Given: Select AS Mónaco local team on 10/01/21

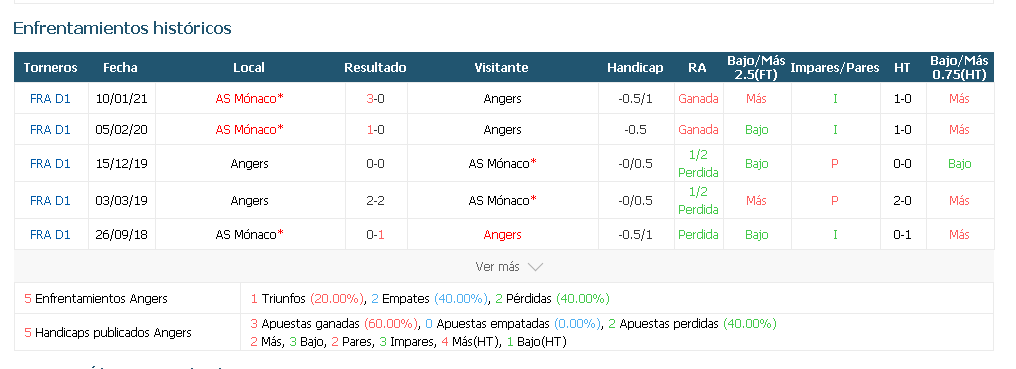Looking at the screenshot, I should click(249, 99).
